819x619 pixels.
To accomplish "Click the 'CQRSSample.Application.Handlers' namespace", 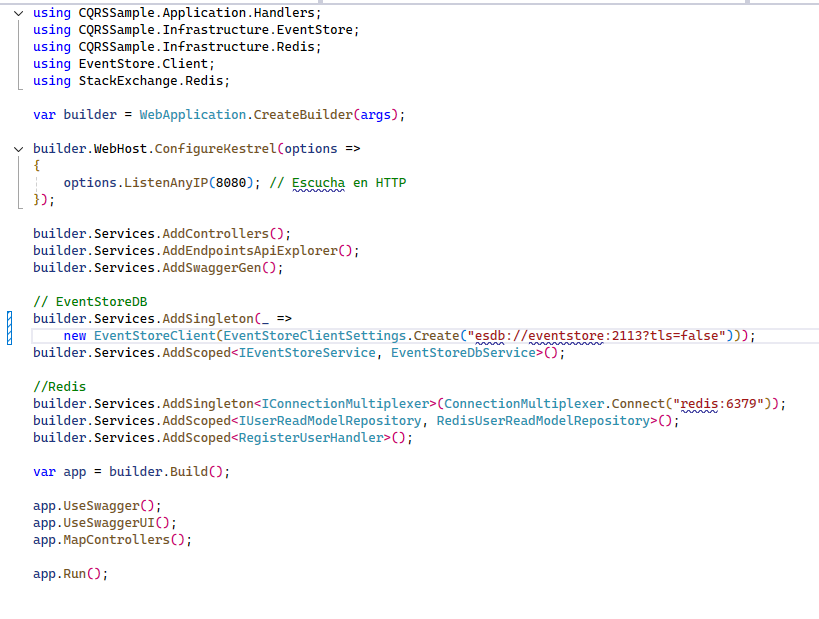I will tap(197, 13).
